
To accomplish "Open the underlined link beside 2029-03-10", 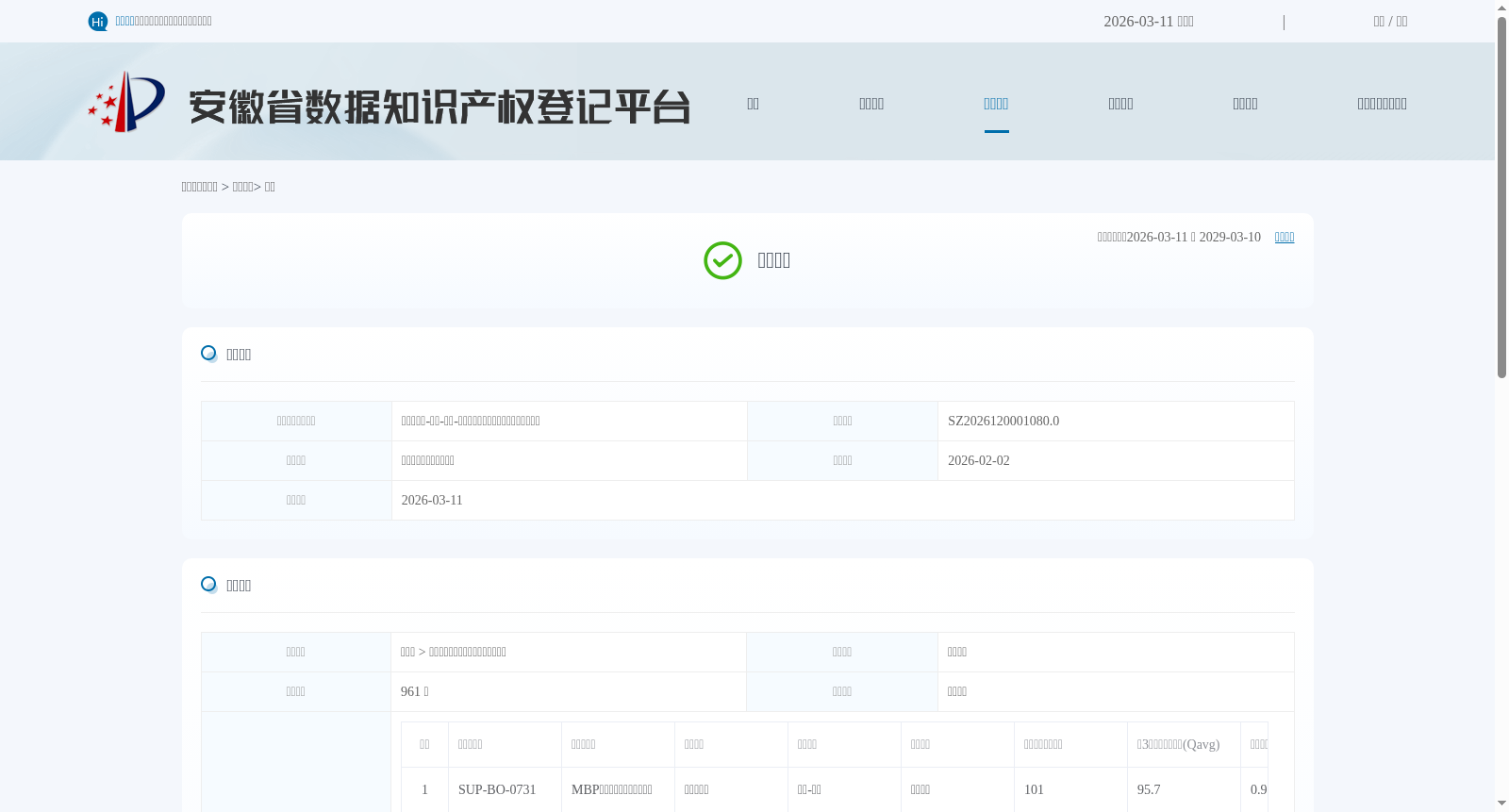I will (1285, 237).
